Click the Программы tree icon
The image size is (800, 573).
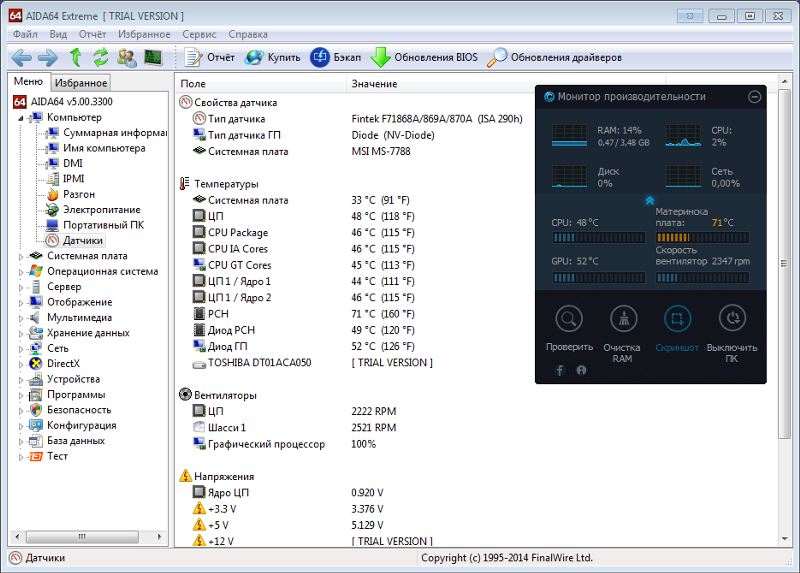(36, 394)
